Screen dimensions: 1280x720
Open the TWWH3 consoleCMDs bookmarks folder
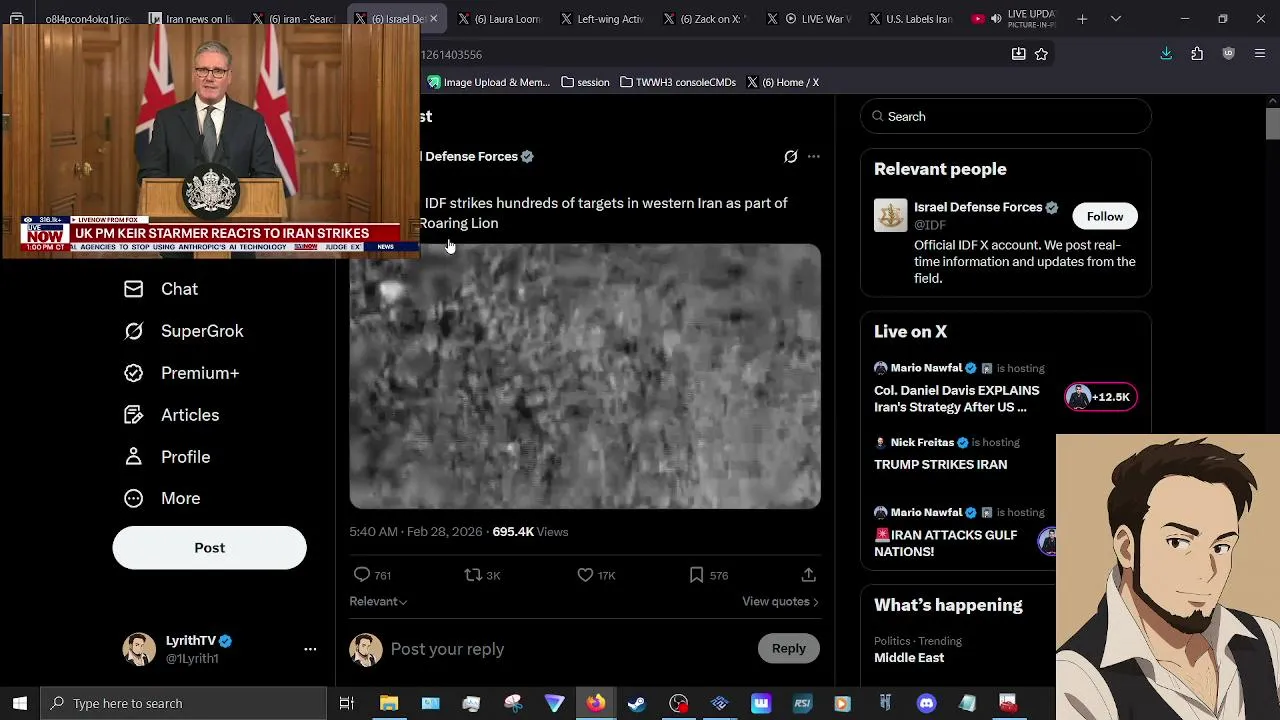pyautogui.click(x=678, y=82)
